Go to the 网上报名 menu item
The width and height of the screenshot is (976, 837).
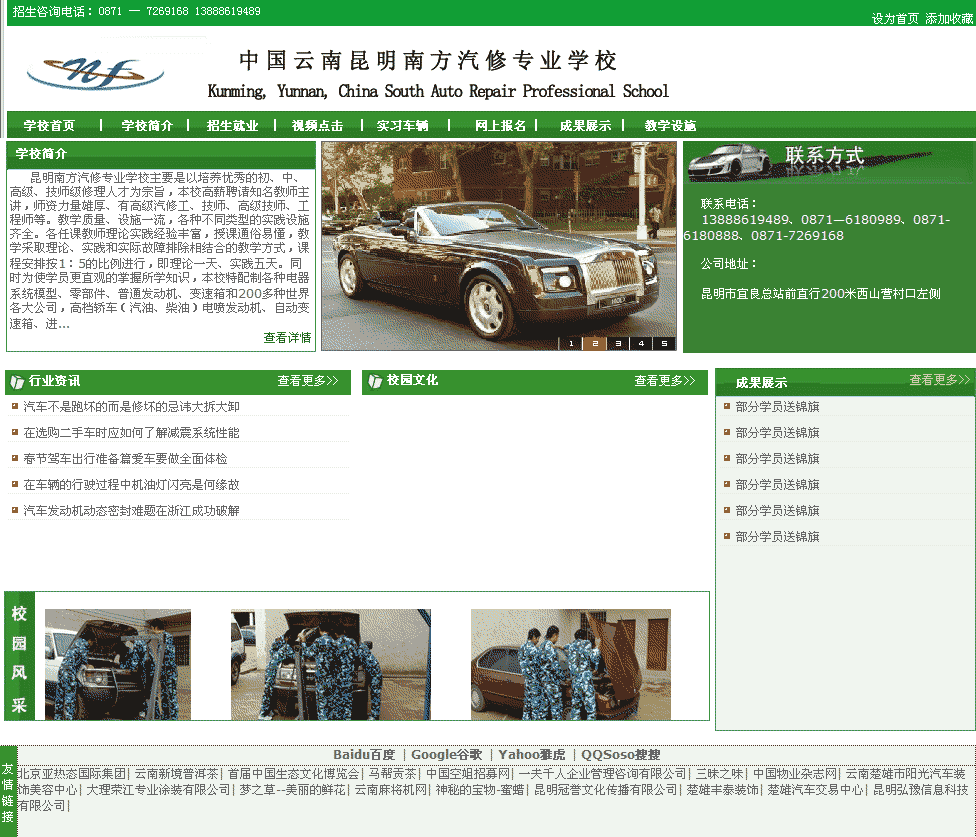point(500,126)
